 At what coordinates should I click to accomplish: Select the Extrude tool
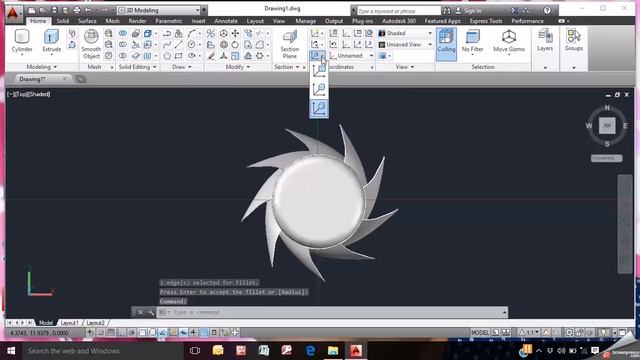(51, 41)
